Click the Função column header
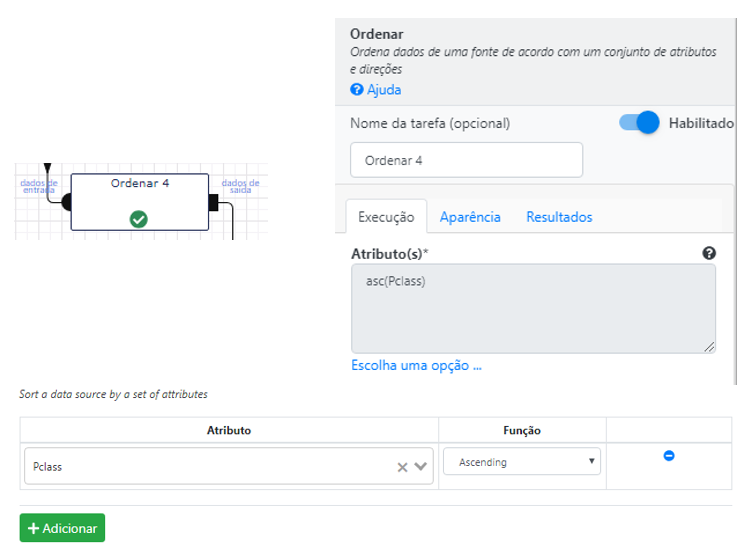 (x=522, y=430)
